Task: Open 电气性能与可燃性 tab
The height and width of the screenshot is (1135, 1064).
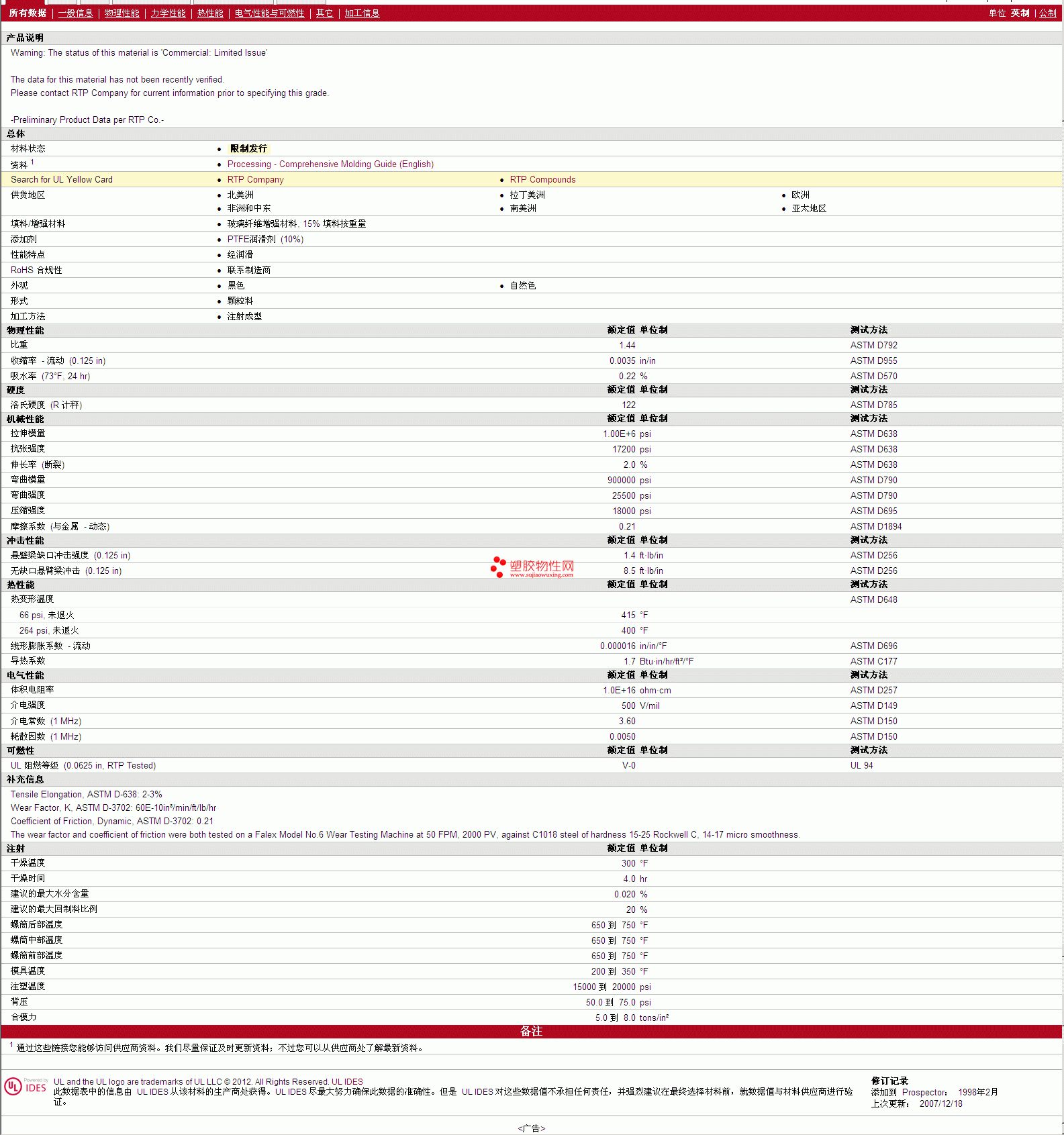Action: click(x=269, y=13)
